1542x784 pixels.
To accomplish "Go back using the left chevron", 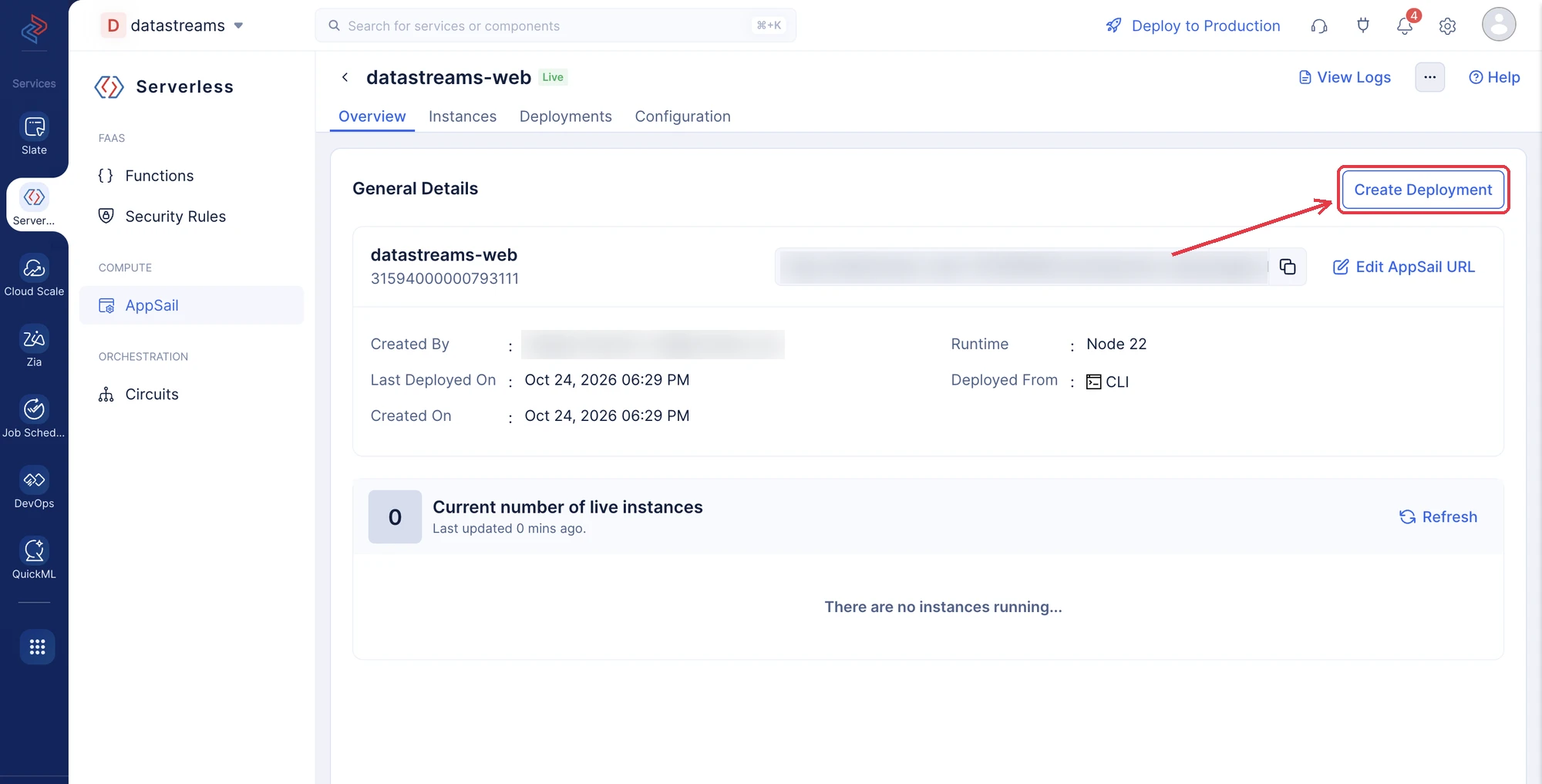I will (345, 77).
